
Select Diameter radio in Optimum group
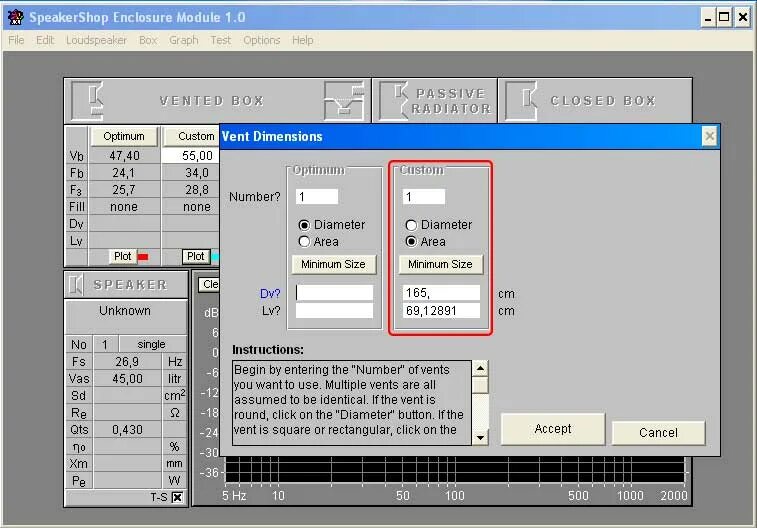[304, 225]
